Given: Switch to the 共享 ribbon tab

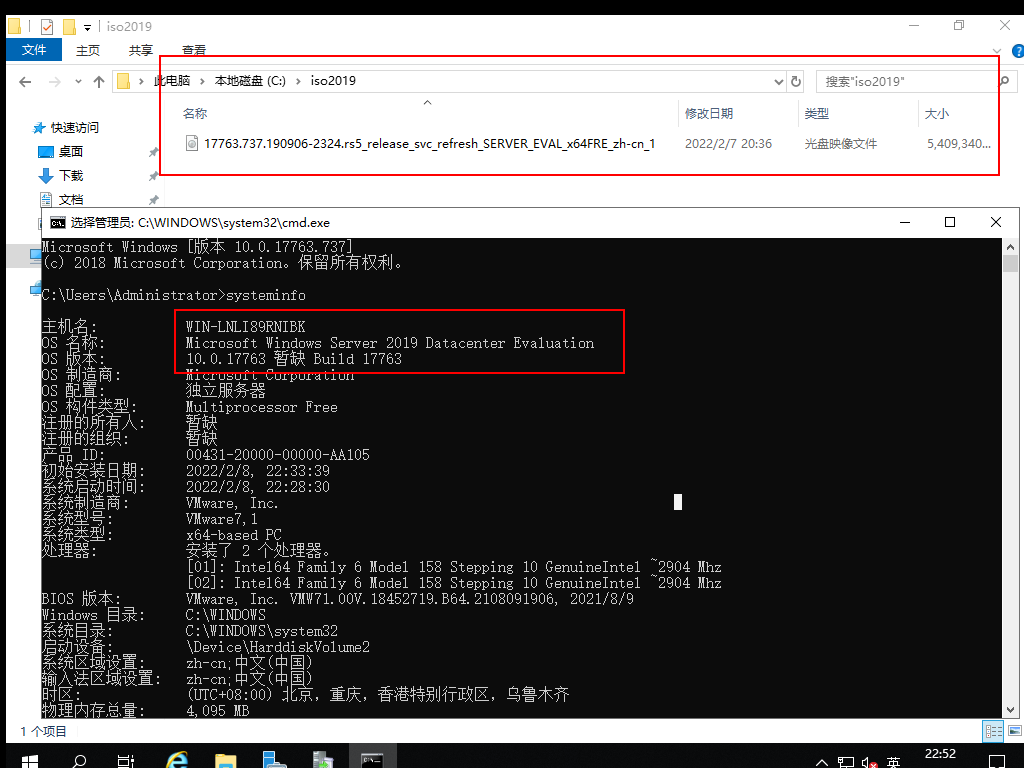Looking at the screenshot, I should coord(140,50).
